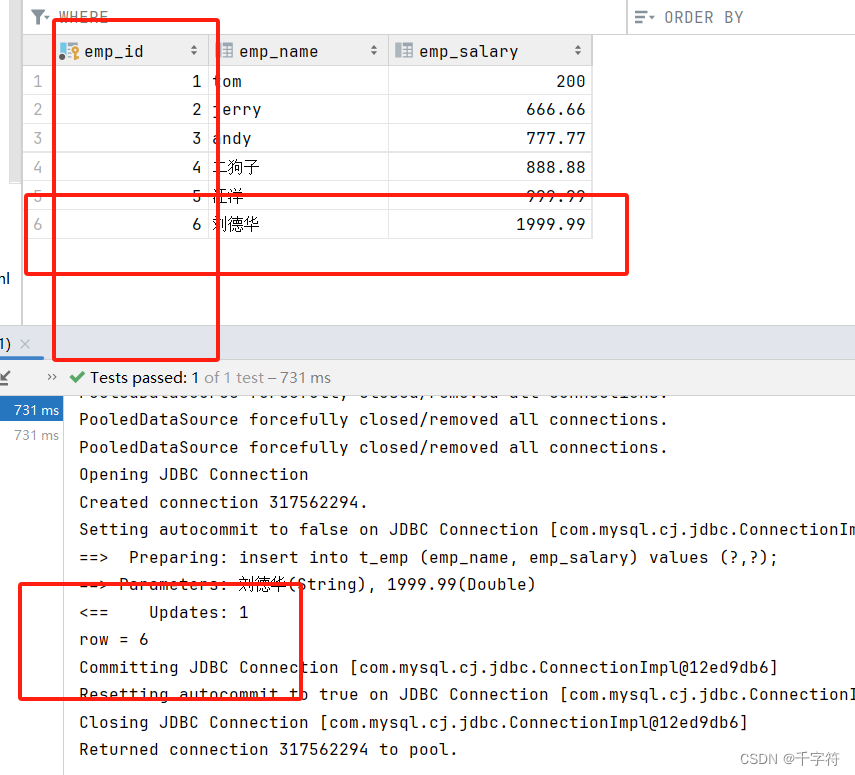Select highlighted 731 ms test entry

[32, 410]
